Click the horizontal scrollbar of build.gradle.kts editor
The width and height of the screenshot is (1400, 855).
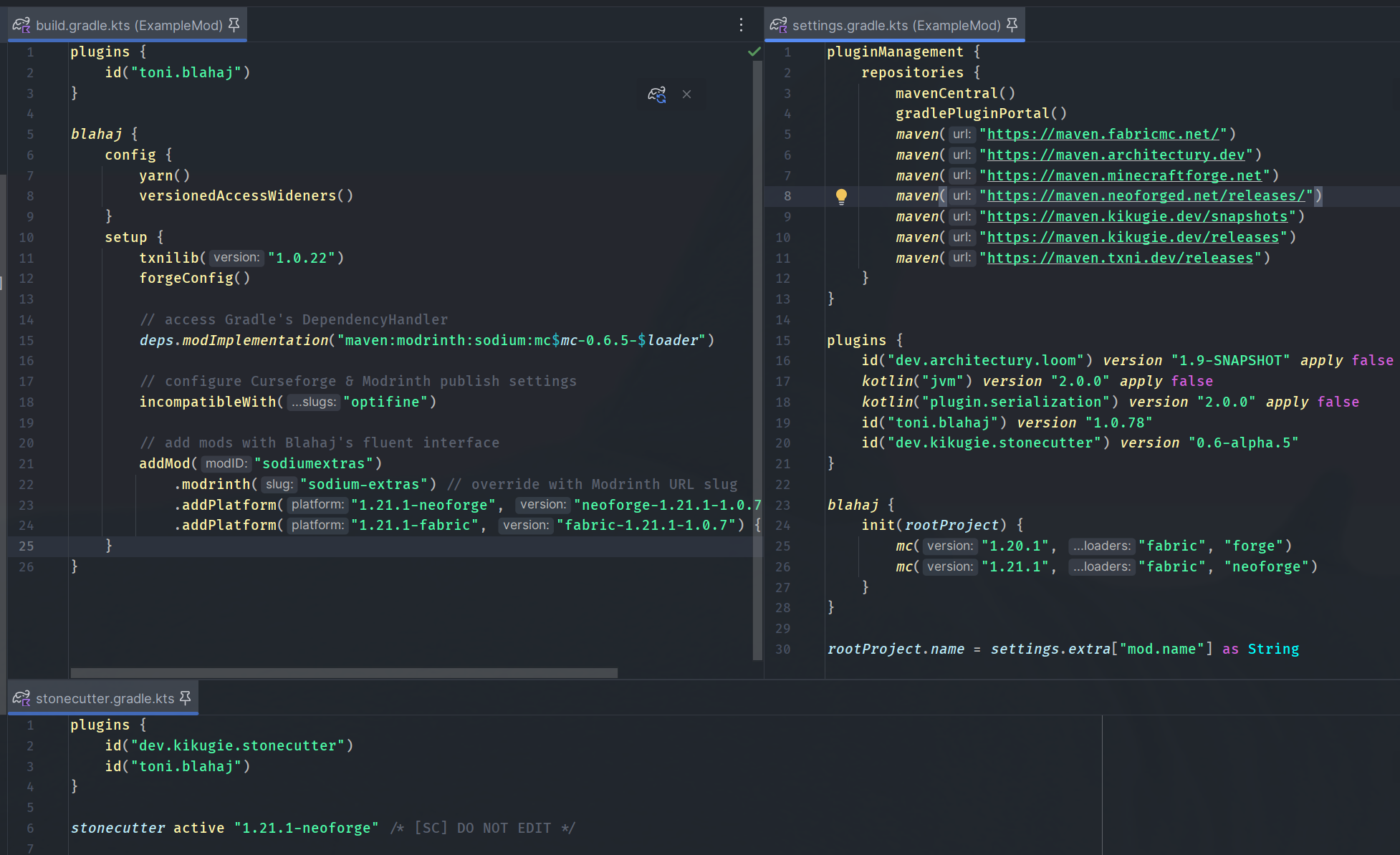point(344,673)
